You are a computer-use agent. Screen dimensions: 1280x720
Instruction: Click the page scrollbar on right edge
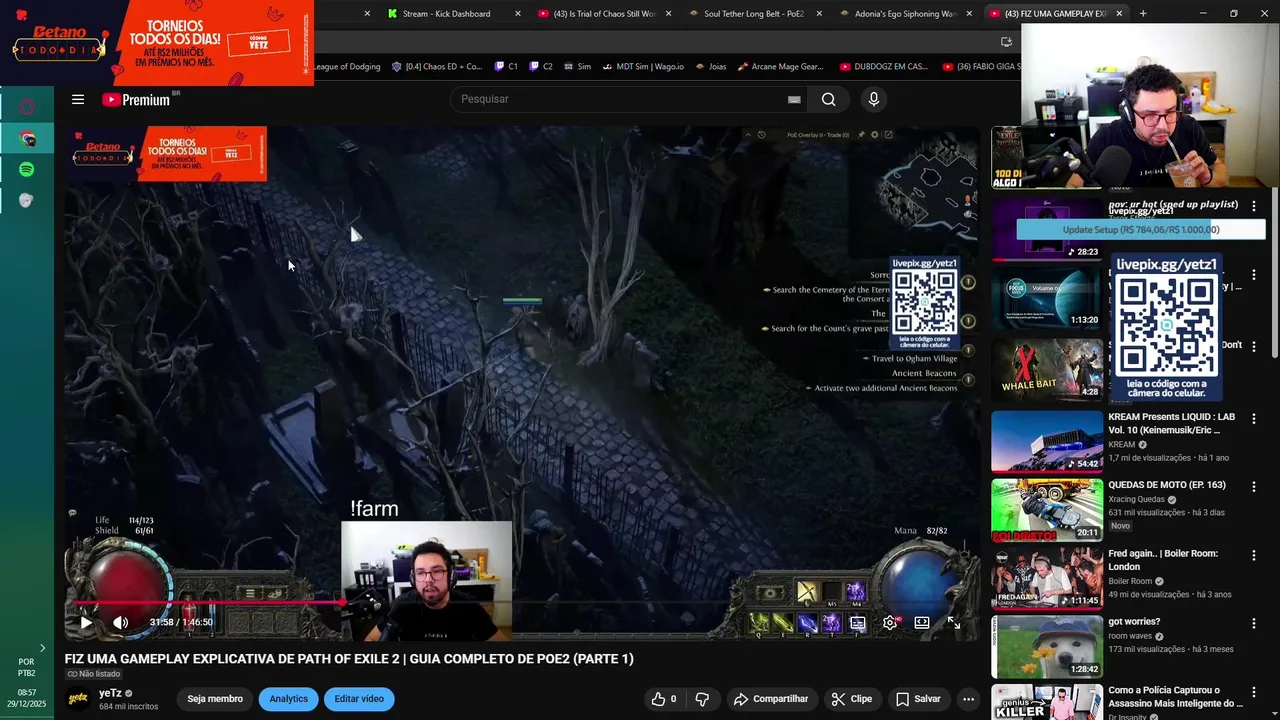(x=1275, y=270)
